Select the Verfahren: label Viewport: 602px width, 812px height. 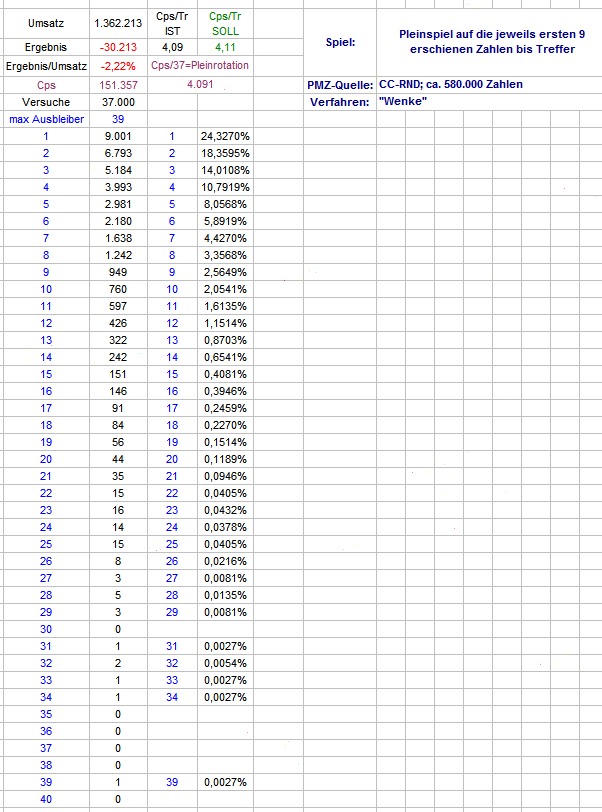point(340,102)
